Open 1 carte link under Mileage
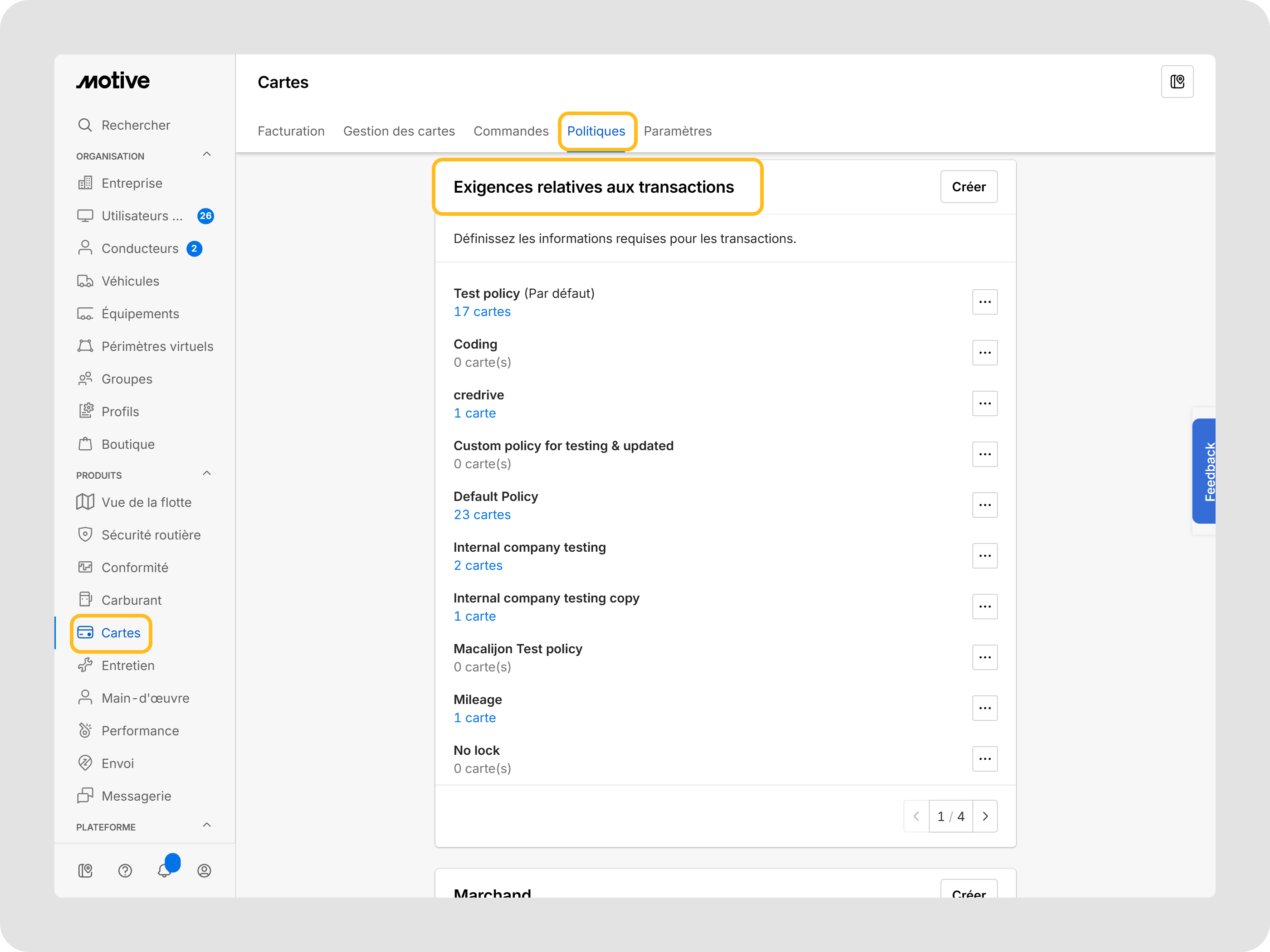 (x=475, y=719)
